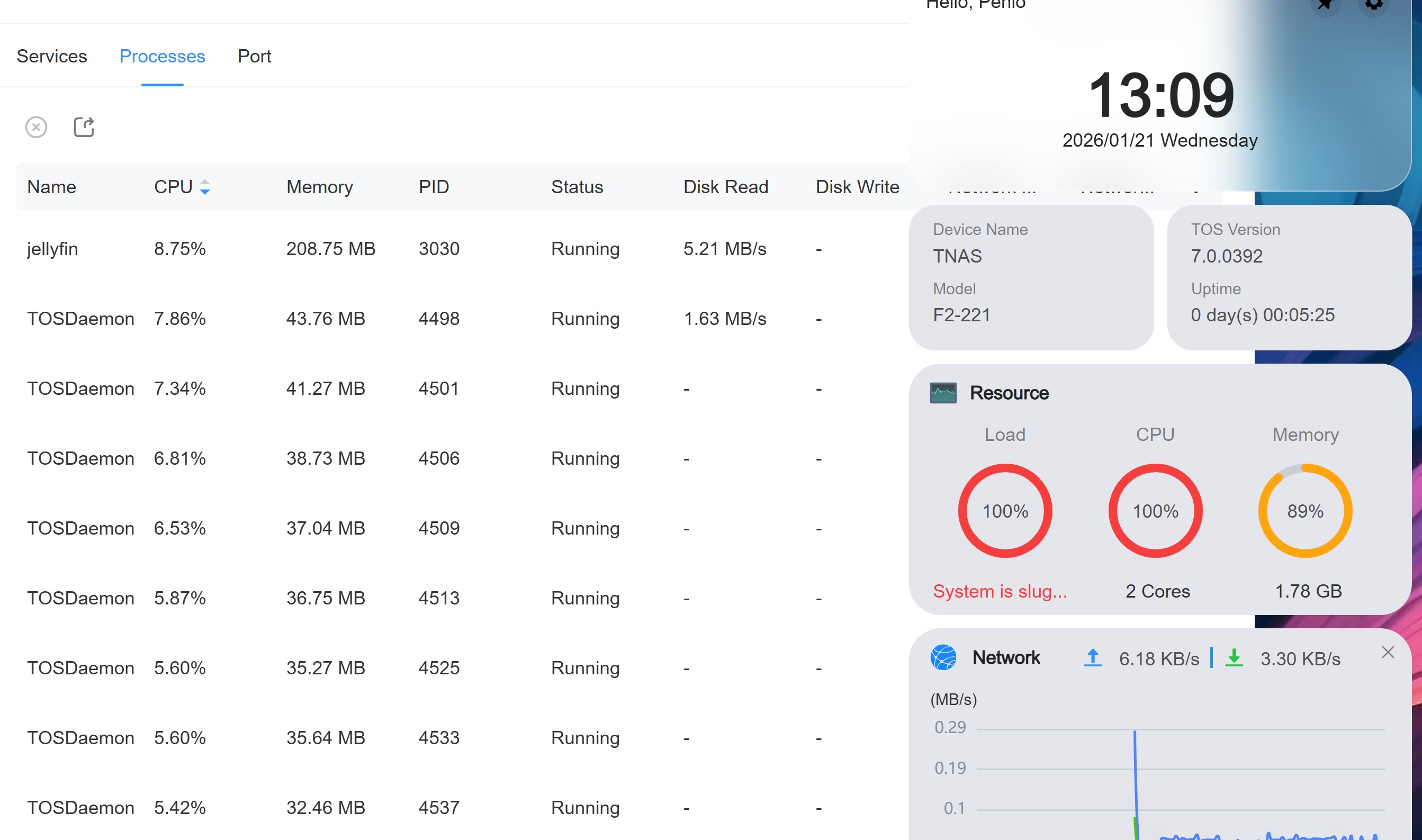The image size is (1422, 840).
Task: Click the pin widget panel icon
Action: click(x=1326, y=5)
